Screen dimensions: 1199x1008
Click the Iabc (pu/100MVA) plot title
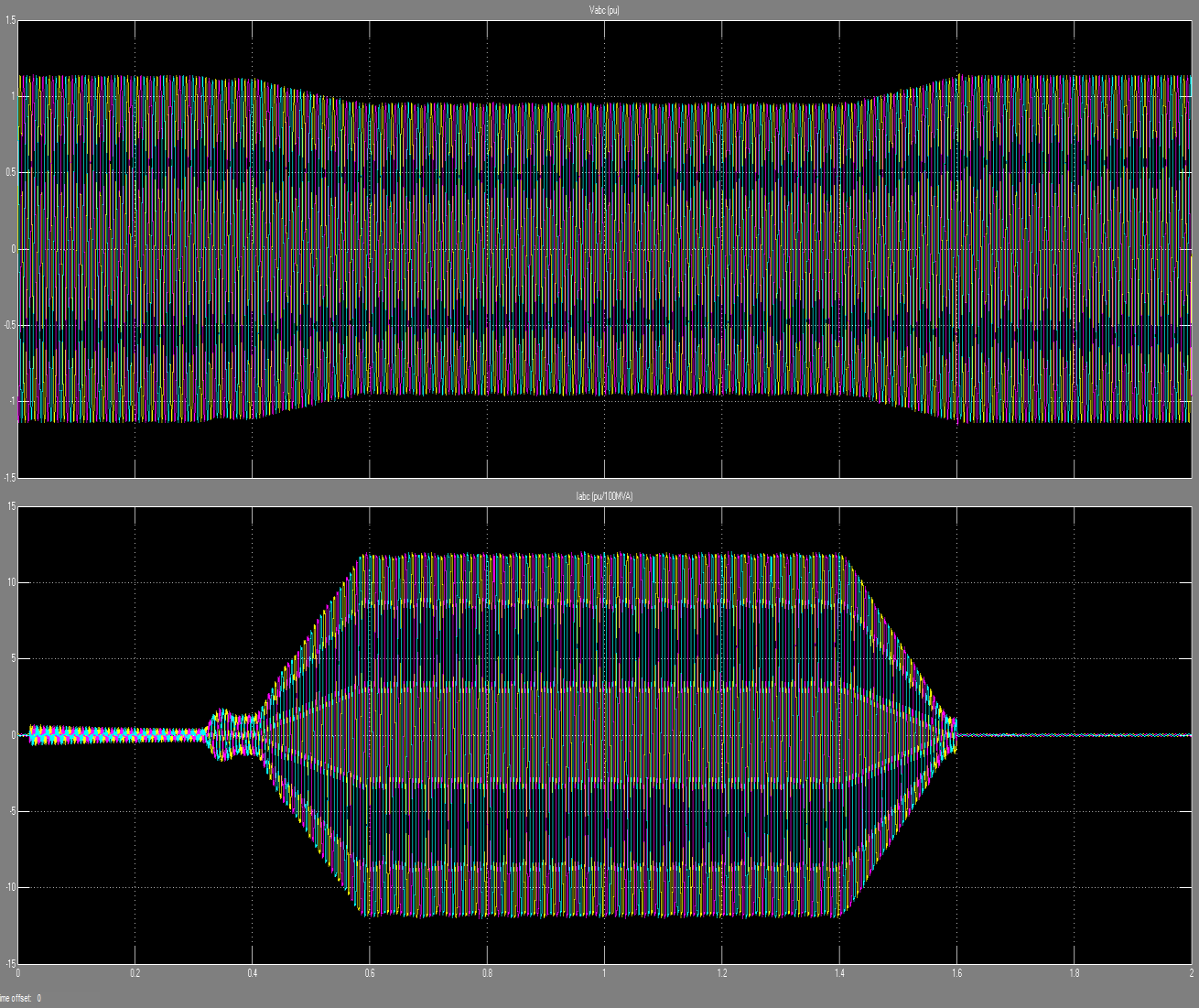[x=604, y=496]
